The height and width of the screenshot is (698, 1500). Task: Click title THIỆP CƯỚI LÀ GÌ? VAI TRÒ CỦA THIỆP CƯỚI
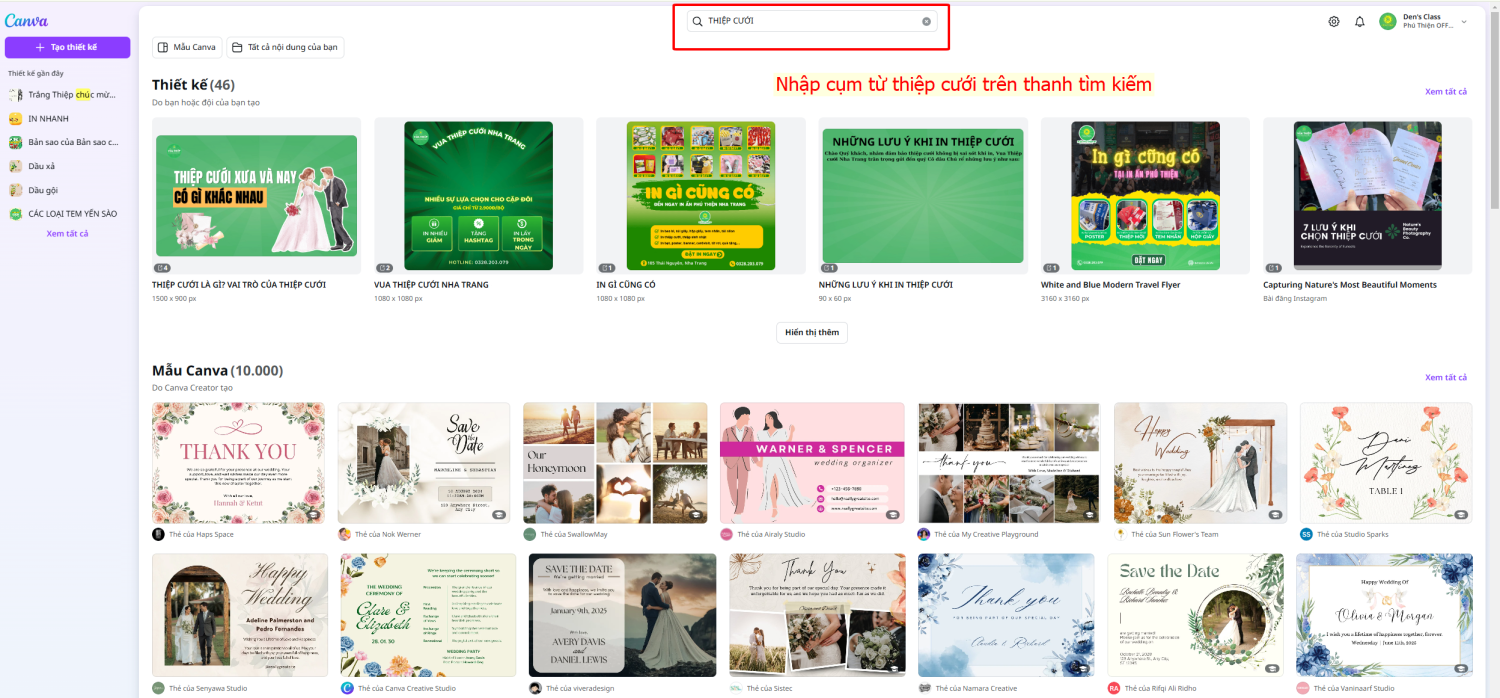[239, 285]
